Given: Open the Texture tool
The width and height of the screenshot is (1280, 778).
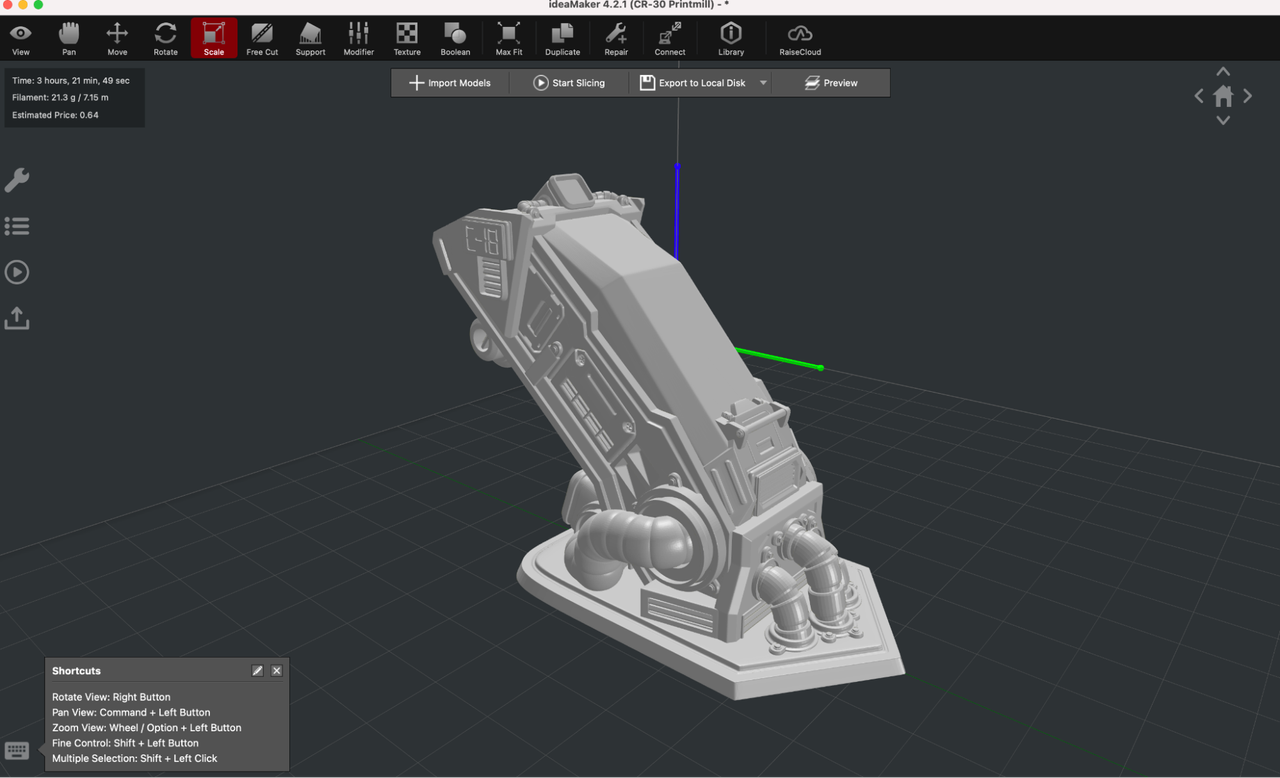Looking at the screenshot, I should [407, 39].
